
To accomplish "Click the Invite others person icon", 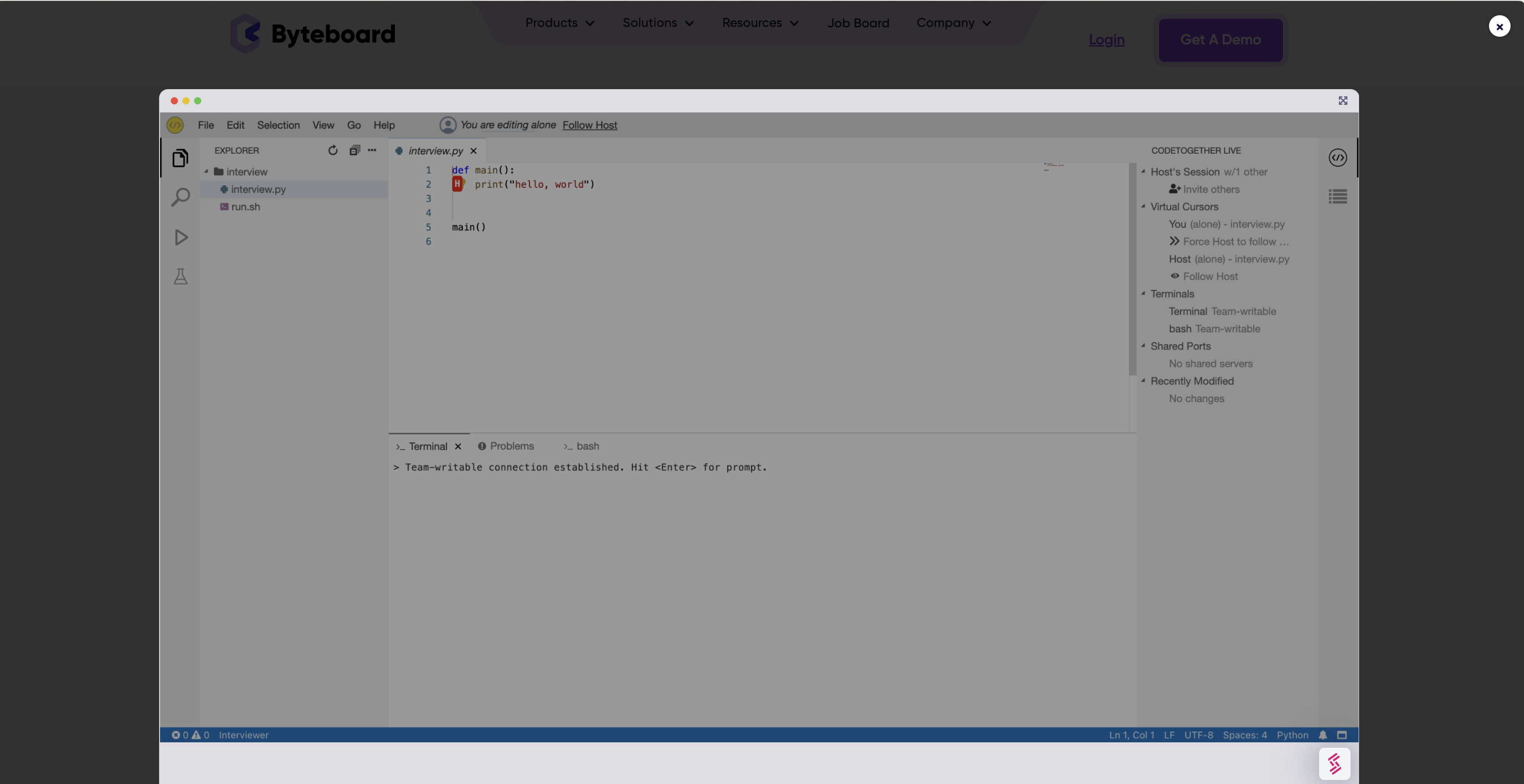I will point(1174,189).
